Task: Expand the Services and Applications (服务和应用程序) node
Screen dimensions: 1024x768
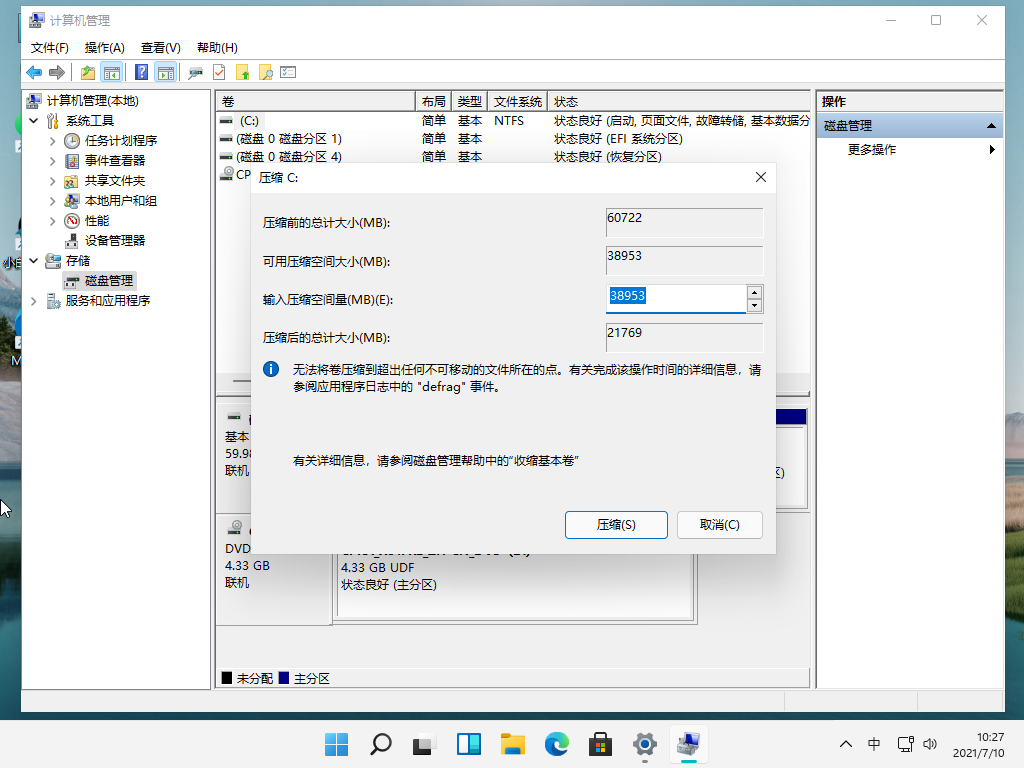Action: click(34, 301)
